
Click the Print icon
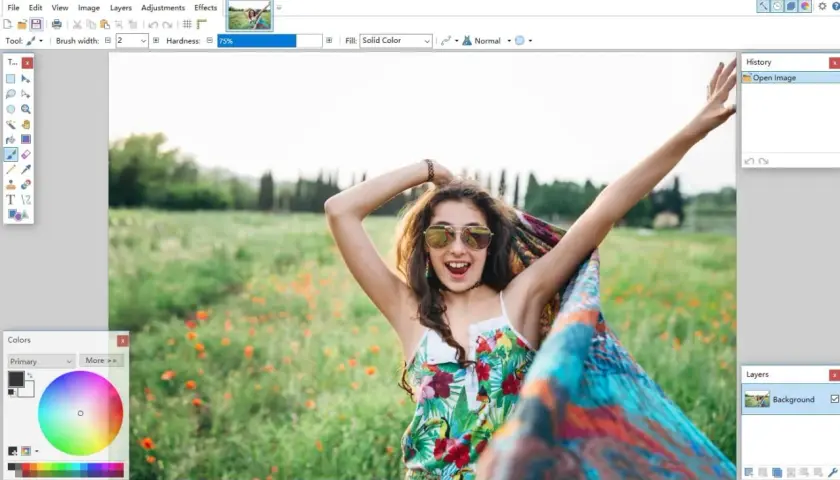[56, 24]
